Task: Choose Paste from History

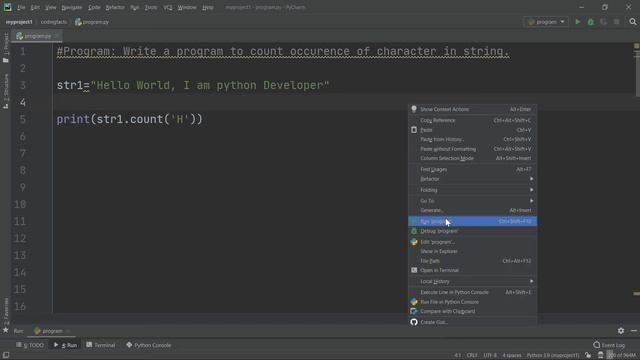Action: 473,139
